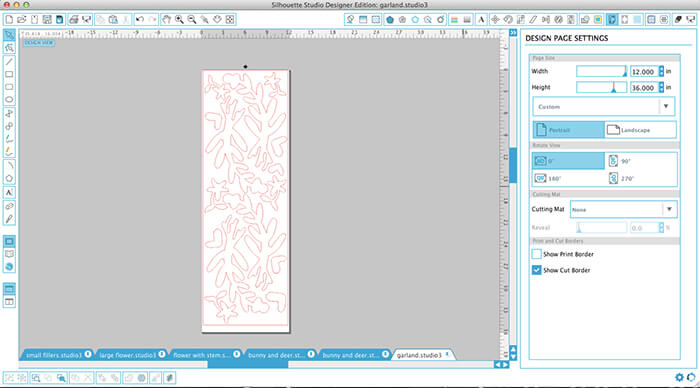
Task: Choose the Select arrow tool in left toolbar
Action: pos(9,35)
